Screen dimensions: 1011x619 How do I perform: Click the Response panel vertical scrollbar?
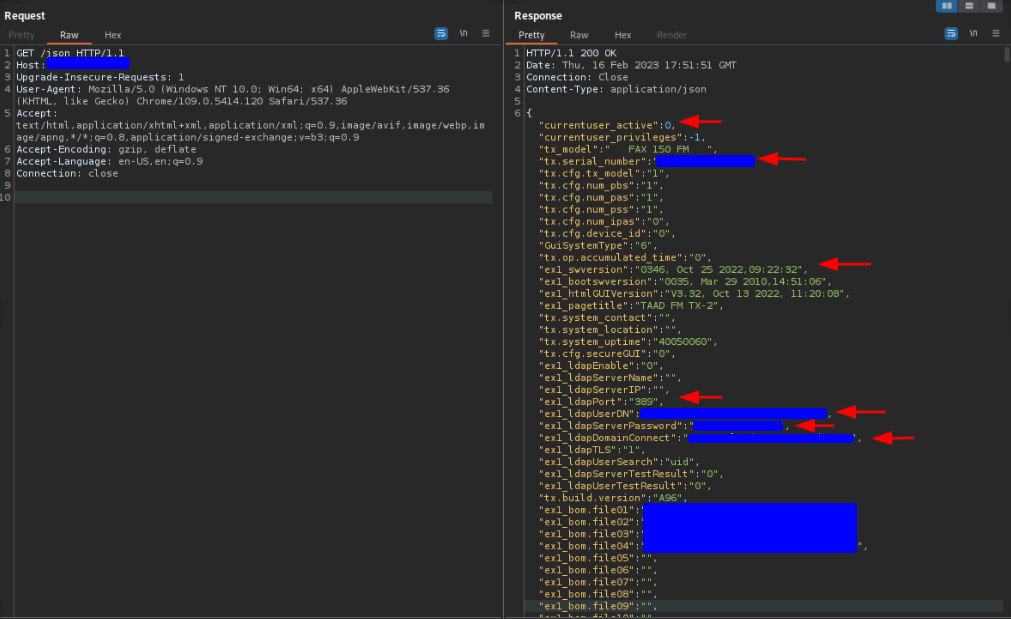tap(1005, 300)
